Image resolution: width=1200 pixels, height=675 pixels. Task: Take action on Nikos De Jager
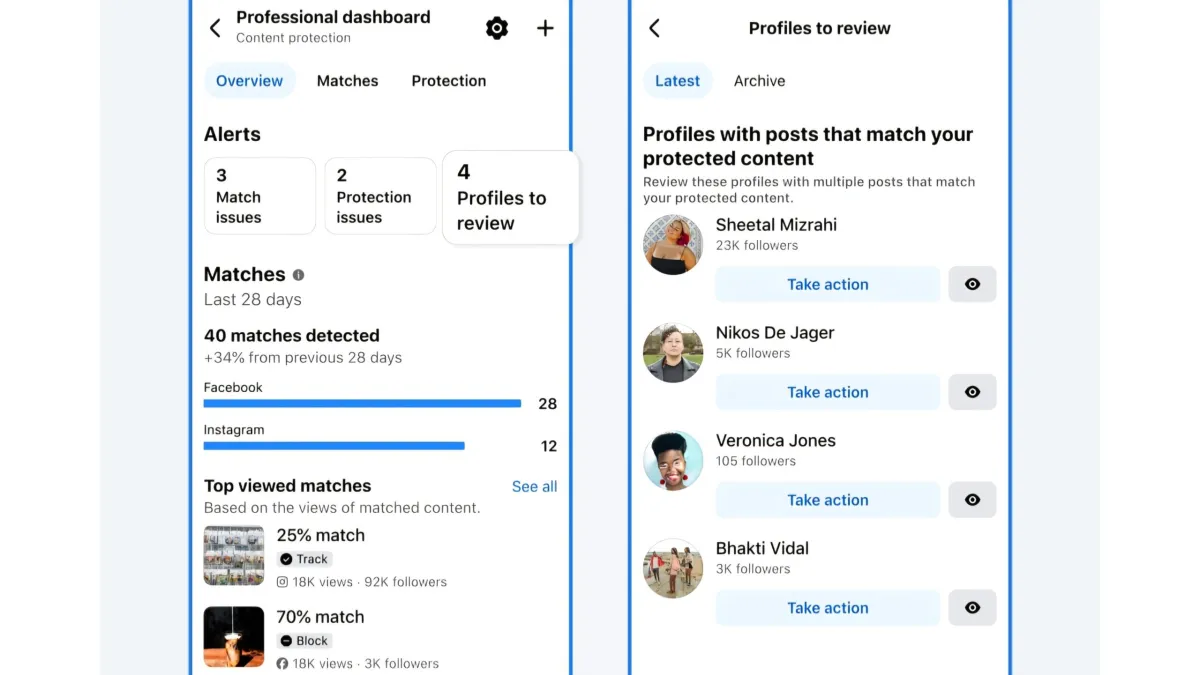[x=828, y=392]
